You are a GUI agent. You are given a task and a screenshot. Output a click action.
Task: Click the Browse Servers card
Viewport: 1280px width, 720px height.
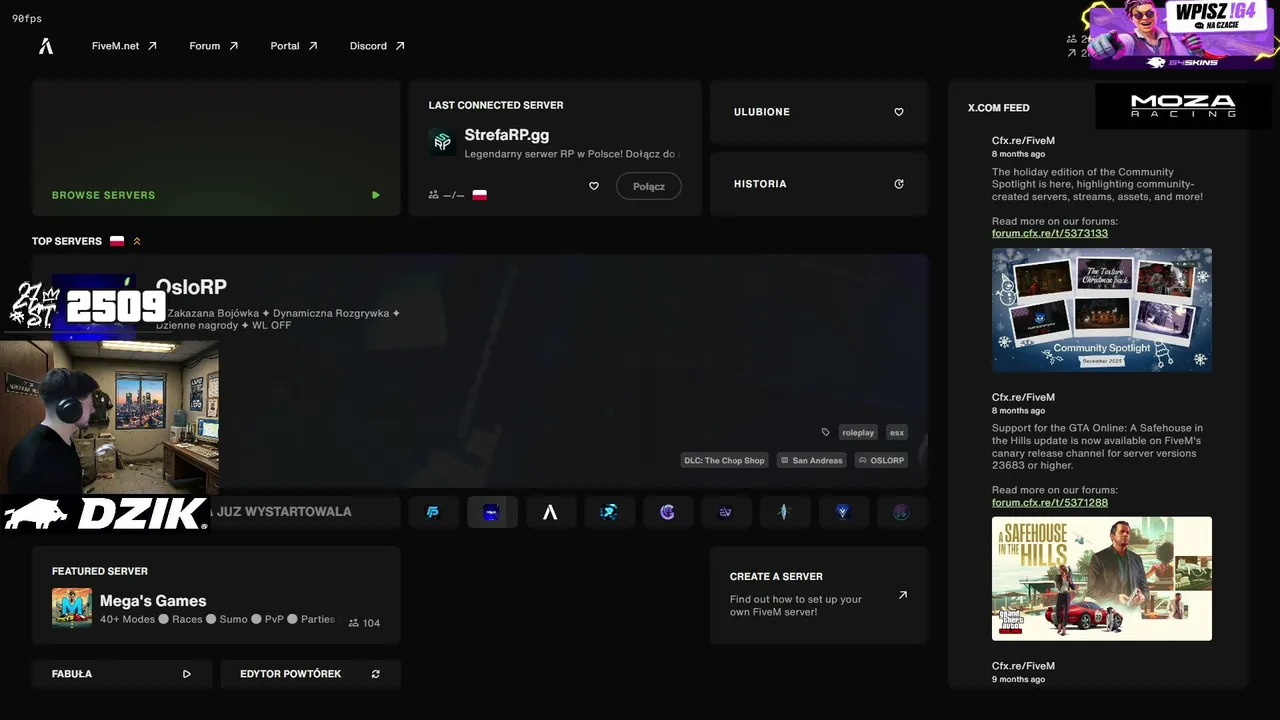216,148
